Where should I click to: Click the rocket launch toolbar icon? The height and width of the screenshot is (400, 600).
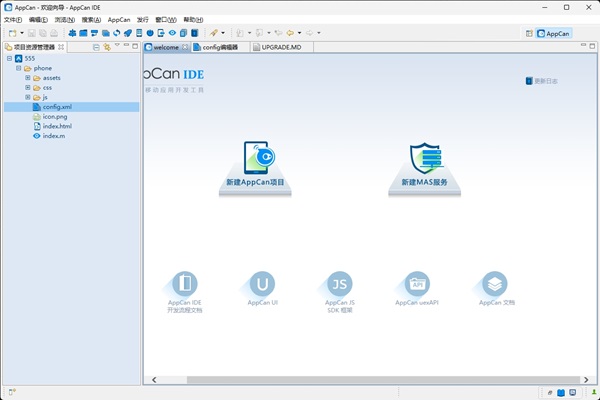tap(128, 33)
